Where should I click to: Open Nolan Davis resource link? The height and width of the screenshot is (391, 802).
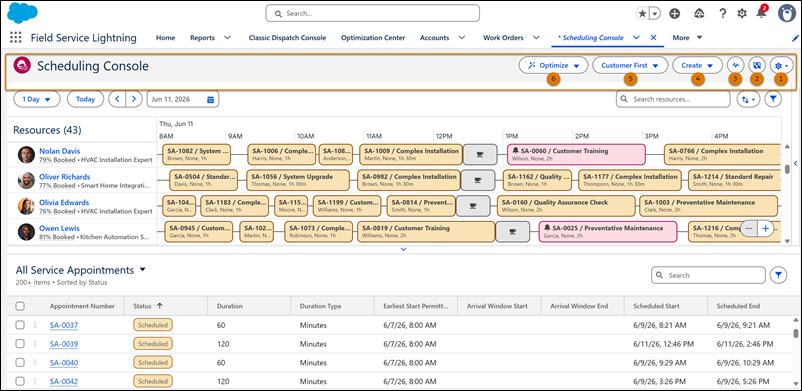pos(59,151)
